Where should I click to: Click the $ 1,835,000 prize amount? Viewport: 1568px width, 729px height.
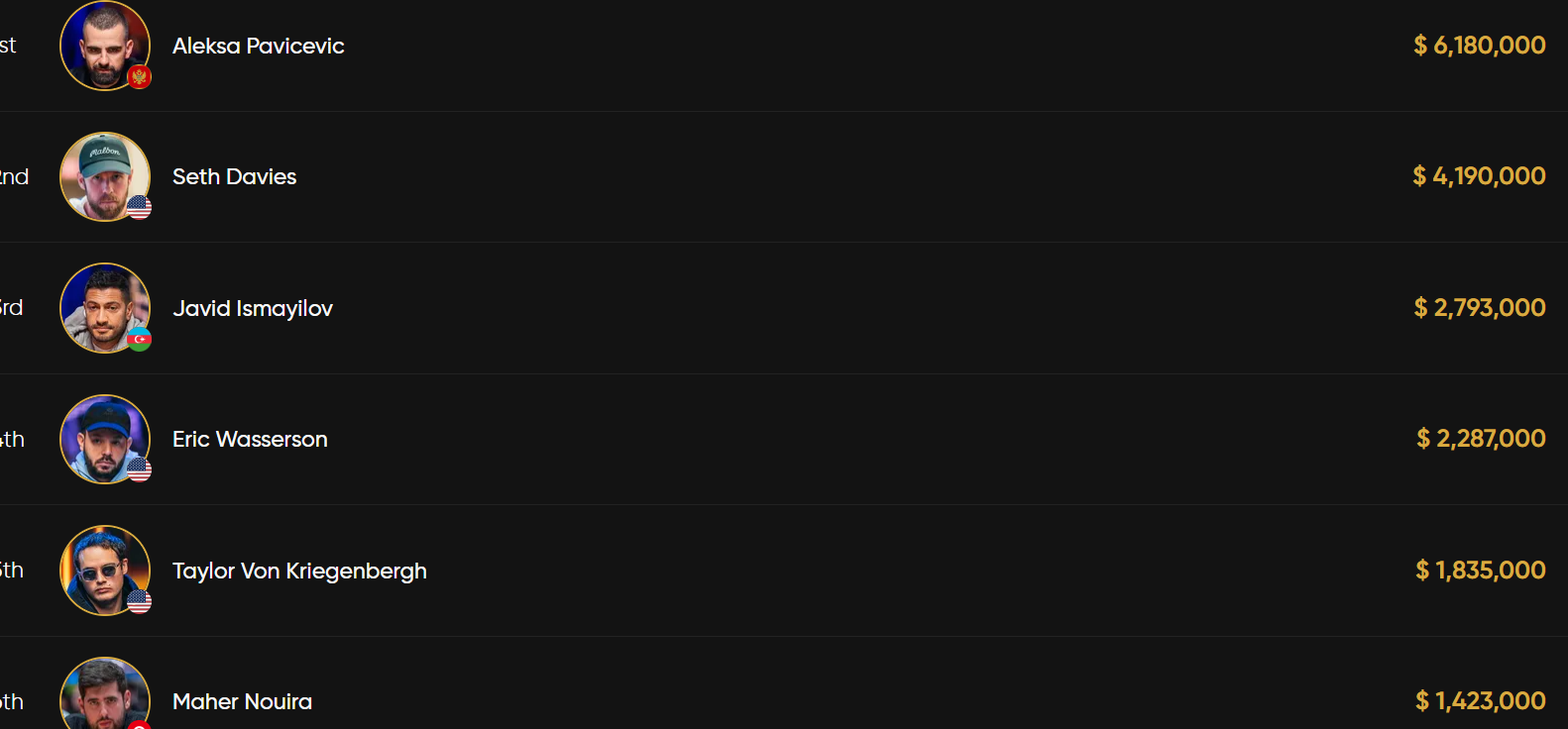[1480, 571]
